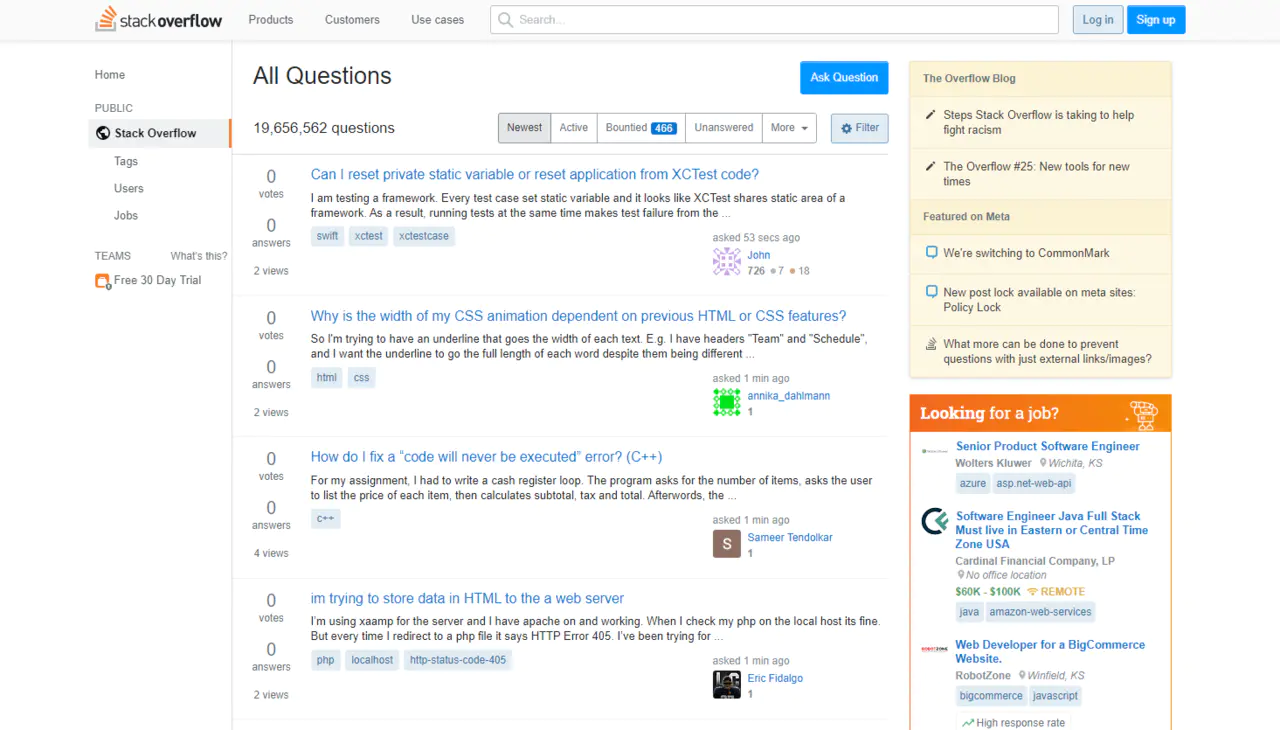The width and height of the screenshot is (1280, 730).
Task: Open Users in the sidebar
Action: click(x=129, y=188)
